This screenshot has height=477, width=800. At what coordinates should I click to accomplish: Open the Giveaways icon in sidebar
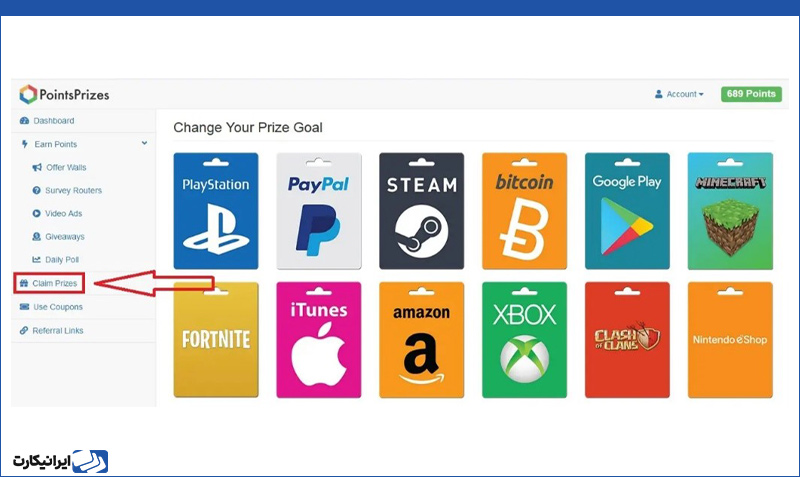(x=36, y=237)
